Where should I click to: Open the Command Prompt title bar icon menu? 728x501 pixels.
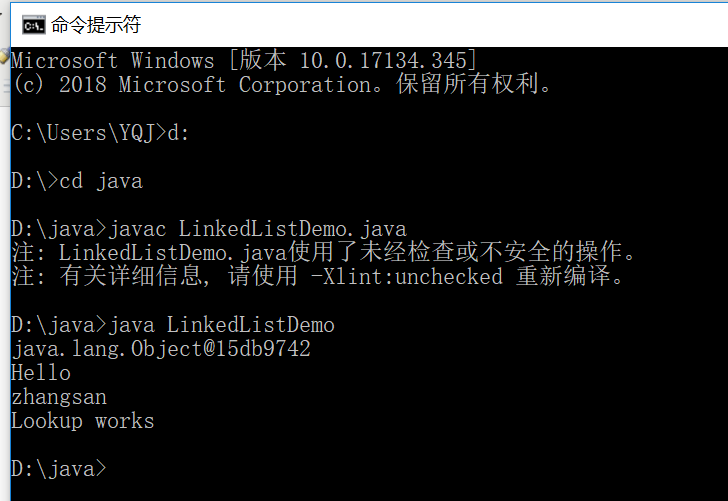tap(34, 26)
